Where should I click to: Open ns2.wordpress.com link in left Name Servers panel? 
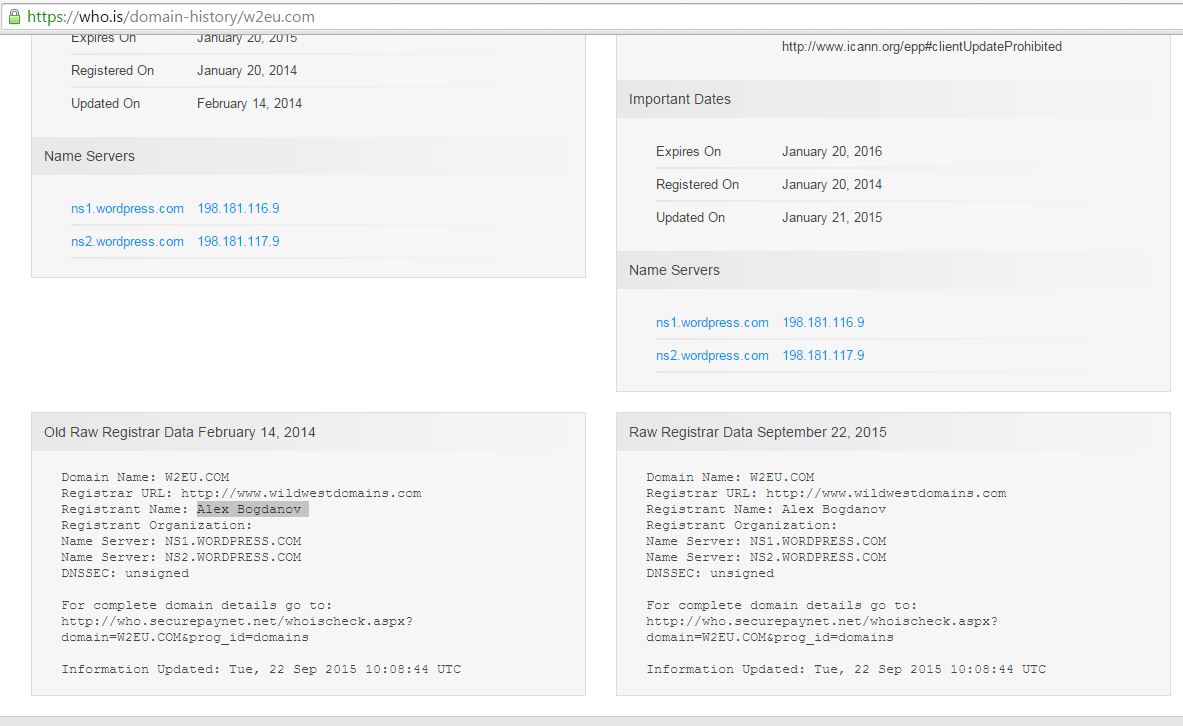pyautogui.click(x=127, y=241)
